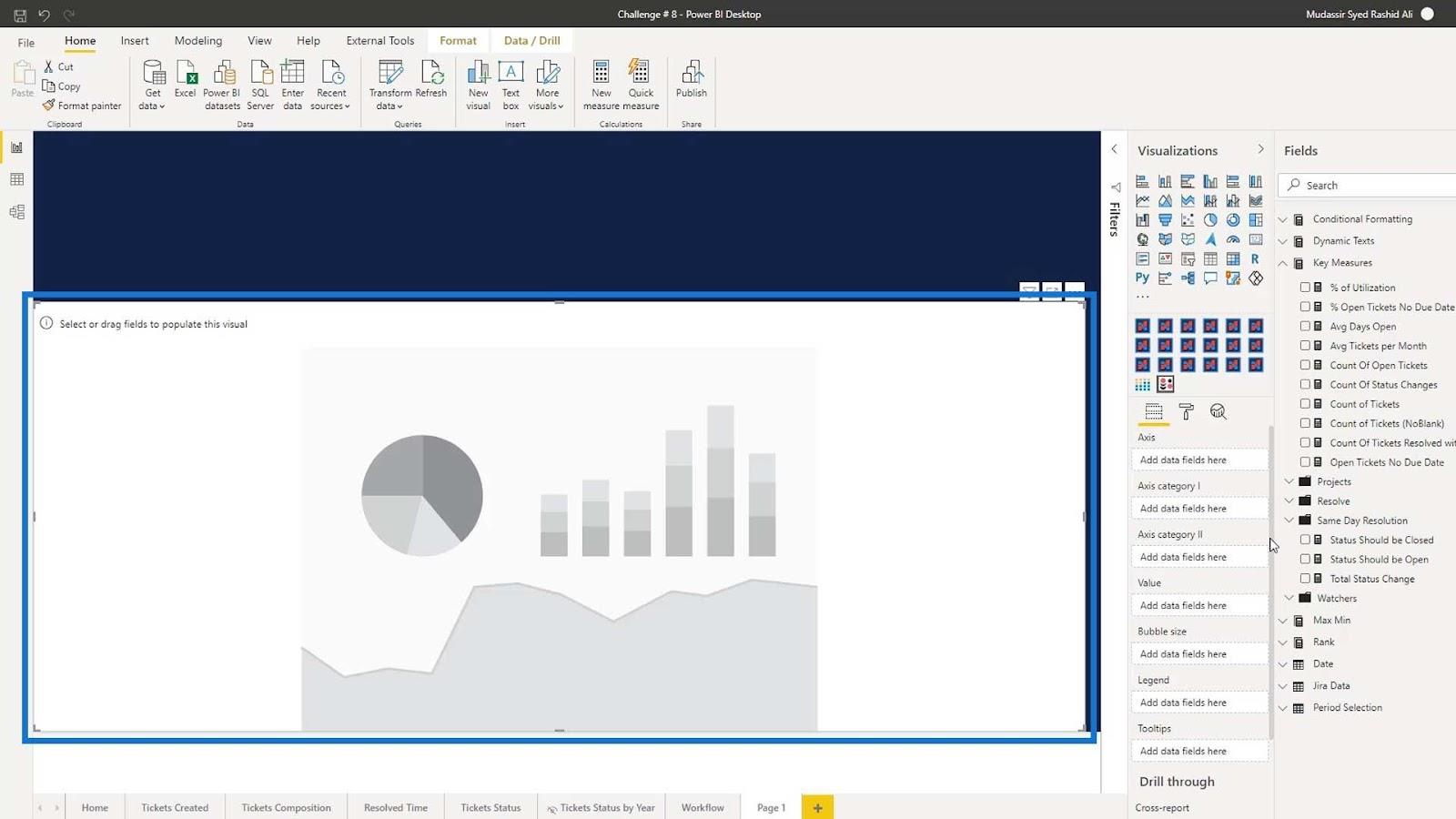The image size is (1456, 819).
Task: Expand the Jira Data table
Action: 1283,686
